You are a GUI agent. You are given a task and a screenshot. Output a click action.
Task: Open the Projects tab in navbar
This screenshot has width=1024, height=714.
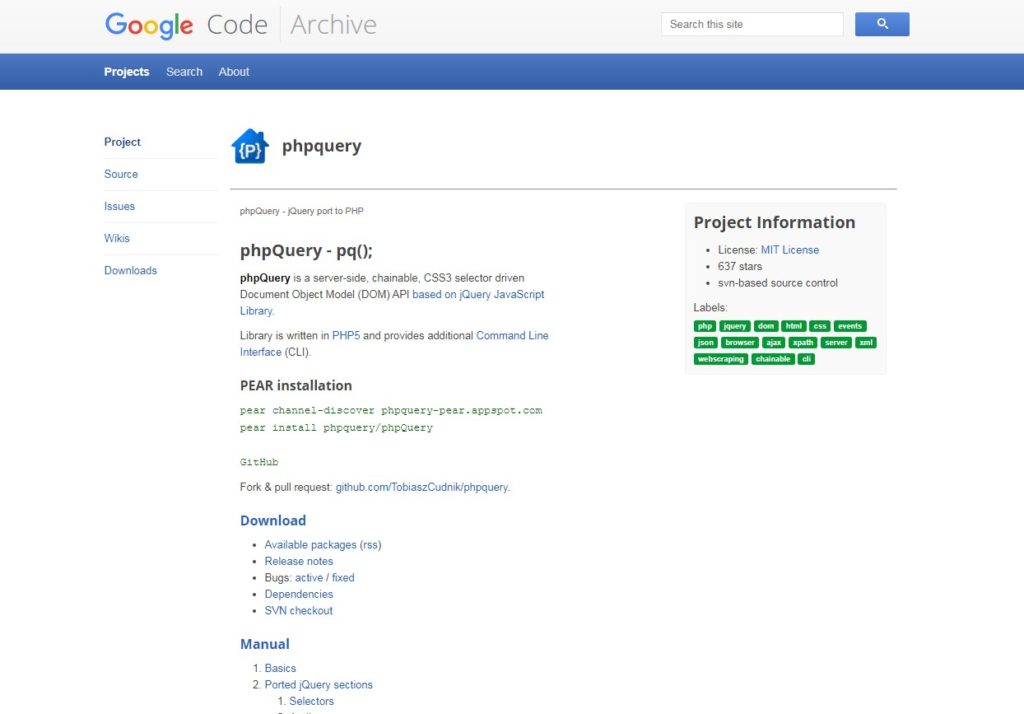[x=126, y=72]
